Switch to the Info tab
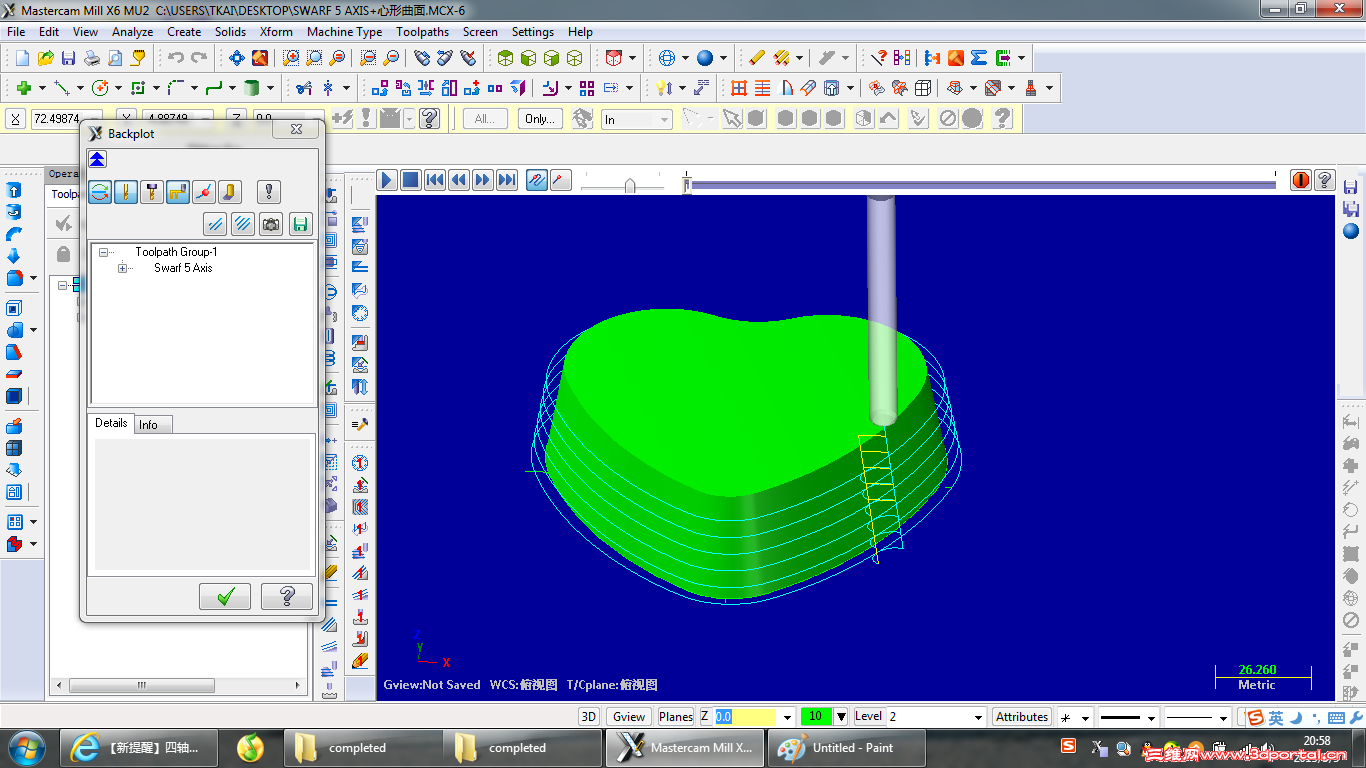This screenshot has width=1366, height=768. tap(152, 425)
